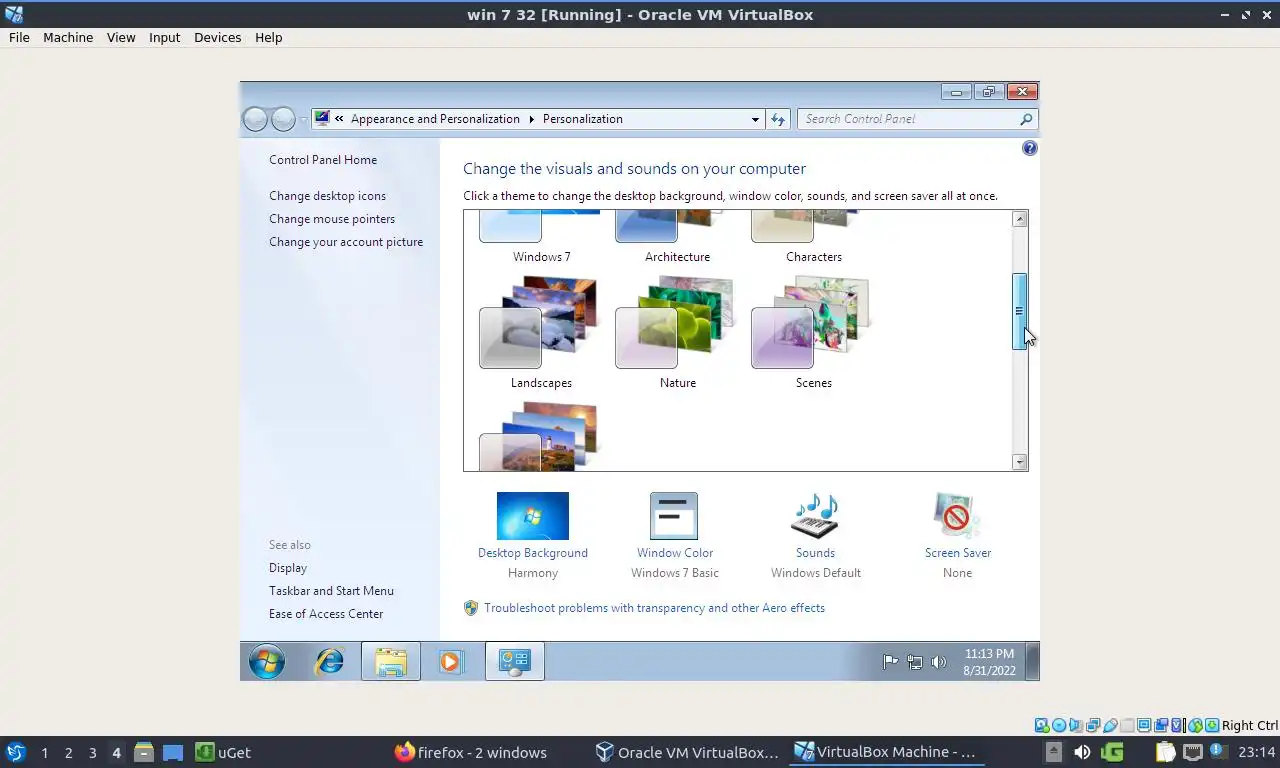Click the host volume speaker tray icon
The width and height of the screenshot is (1280, 768).
pyautogui.click(x=1082, y=752)
